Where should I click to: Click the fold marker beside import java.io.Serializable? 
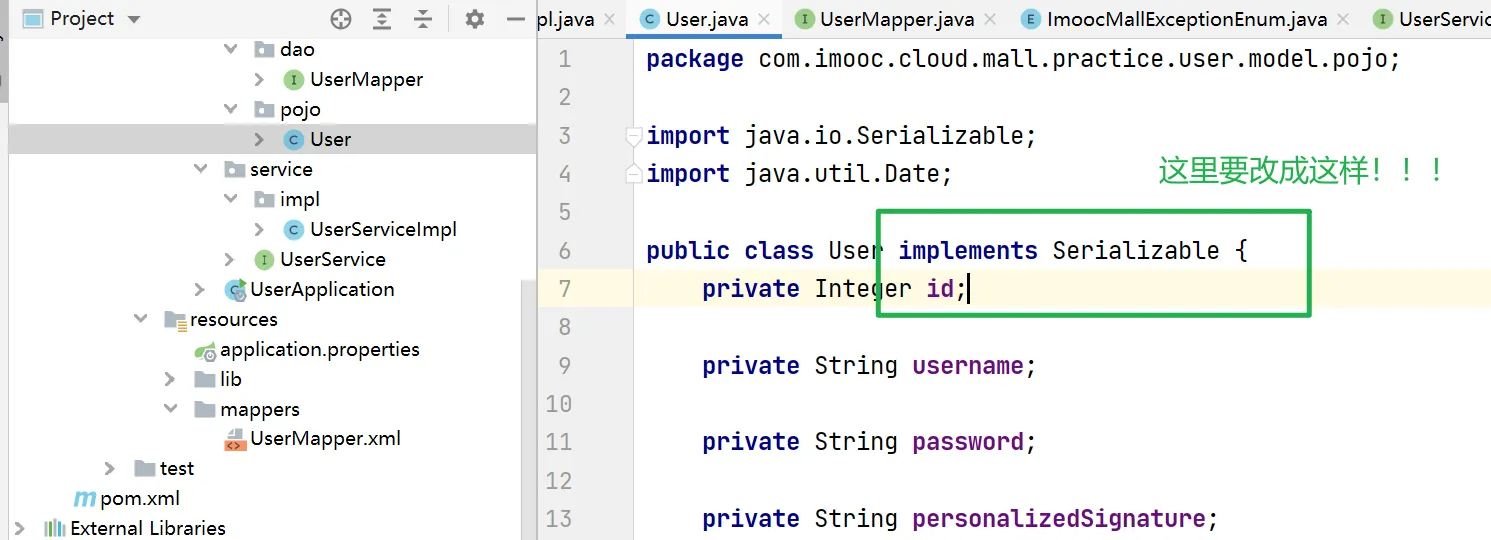click(632, 136)
